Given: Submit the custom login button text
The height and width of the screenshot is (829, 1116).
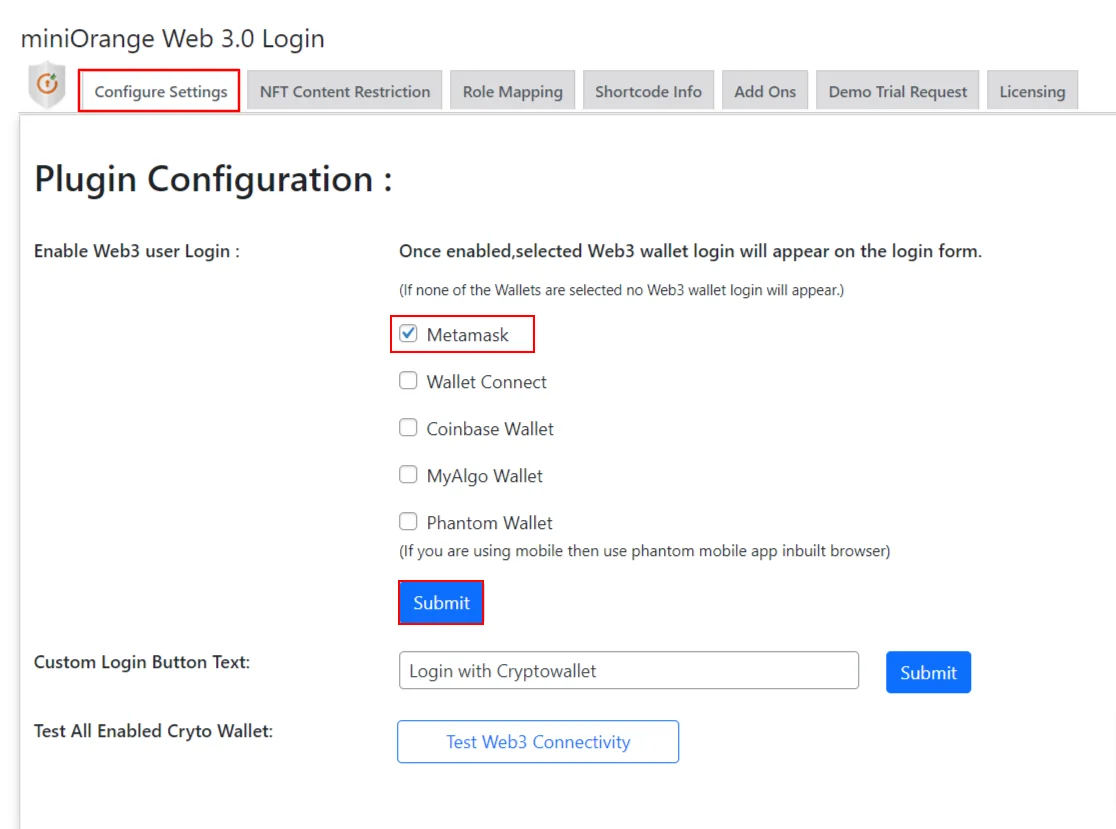Looking at the screenshot, I should pyautogui.click(x=928, y=672).
